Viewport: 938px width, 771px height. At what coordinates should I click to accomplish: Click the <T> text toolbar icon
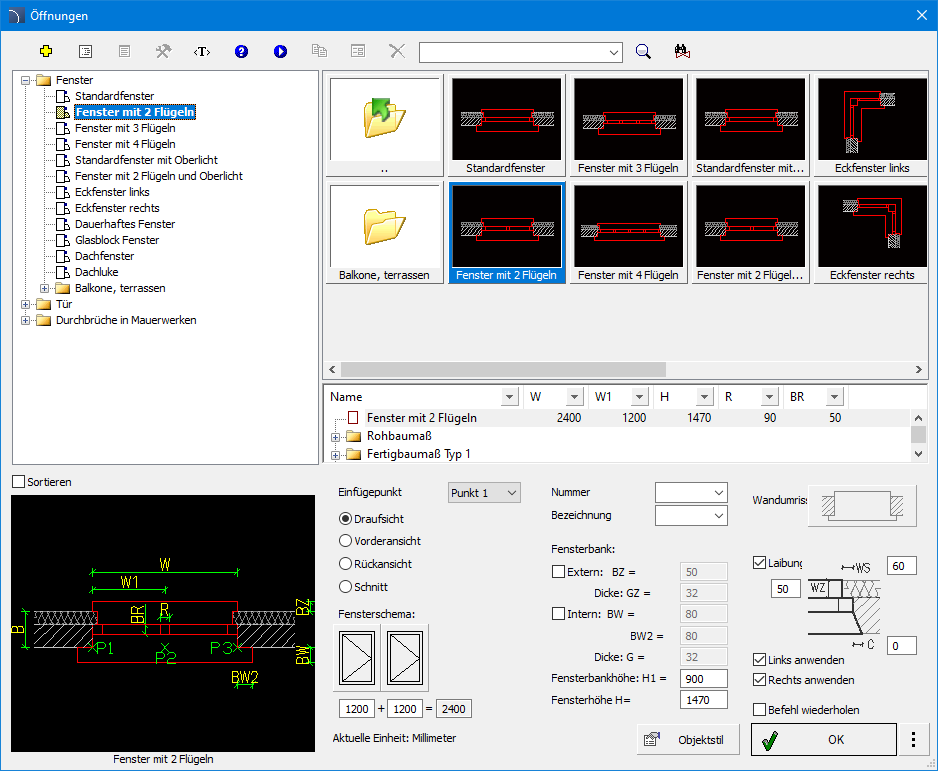click(x=202, y=51)
